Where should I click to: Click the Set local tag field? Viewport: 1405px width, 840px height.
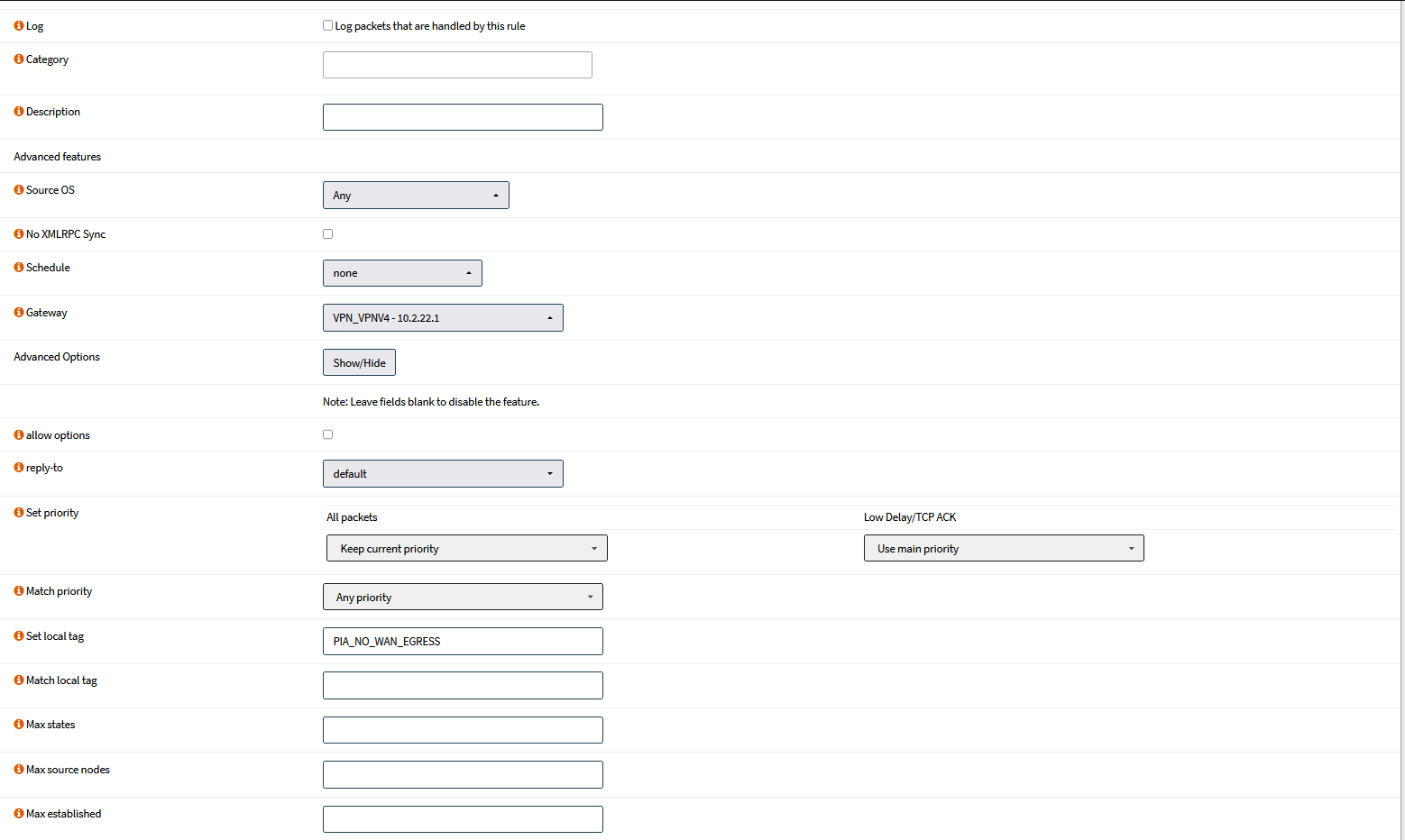coord(463,642)
